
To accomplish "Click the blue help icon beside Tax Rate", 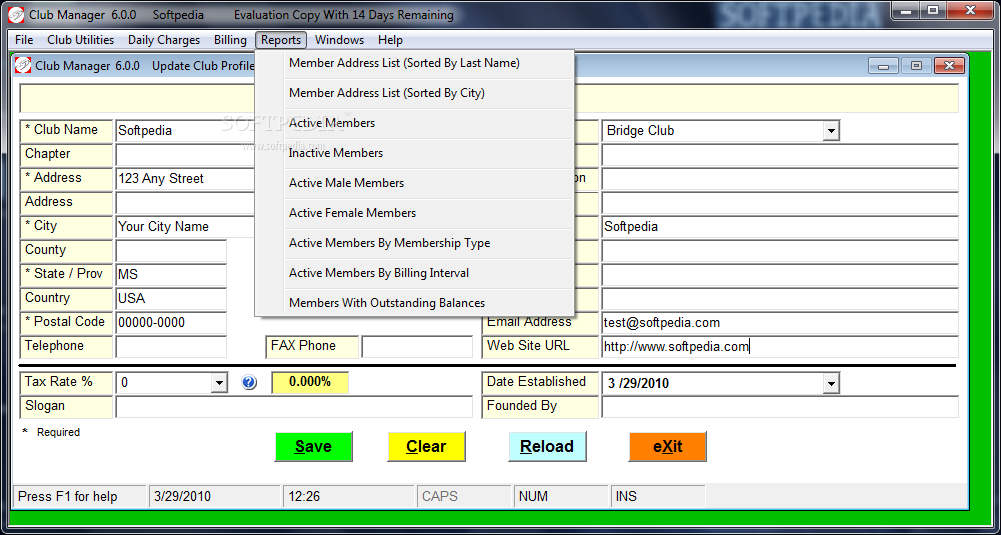I will pos(249,382).
